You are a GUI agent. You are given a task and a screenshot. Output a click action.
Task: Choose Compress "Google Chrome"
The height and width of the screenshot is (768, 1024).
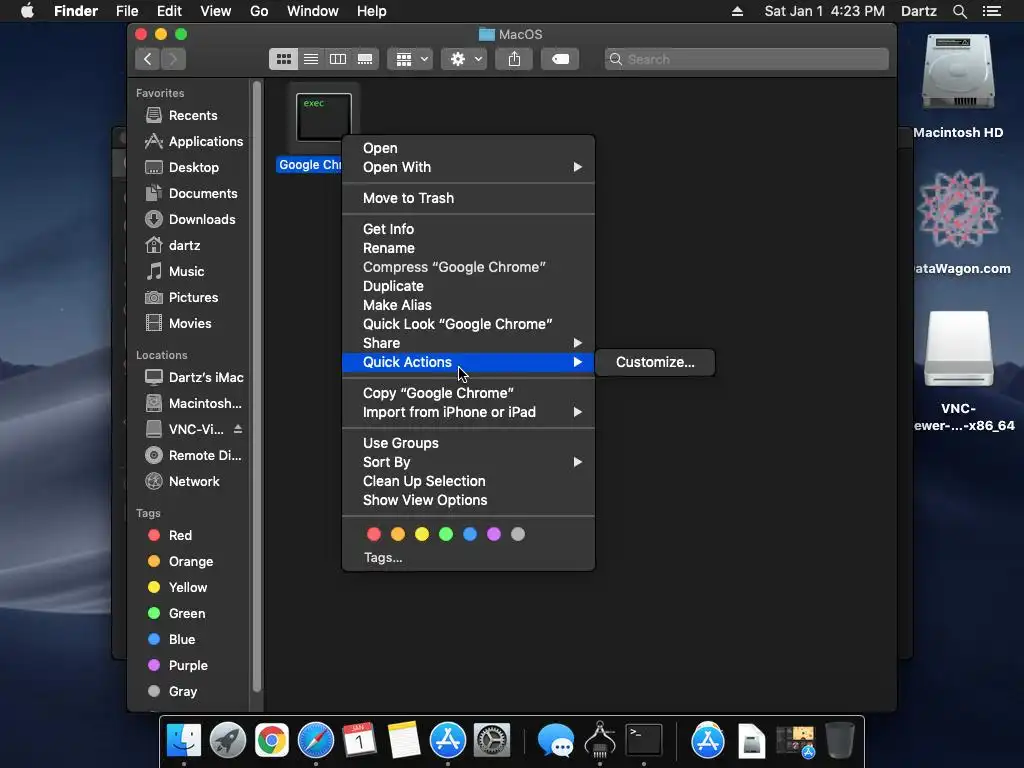click(x=468, y=267)
